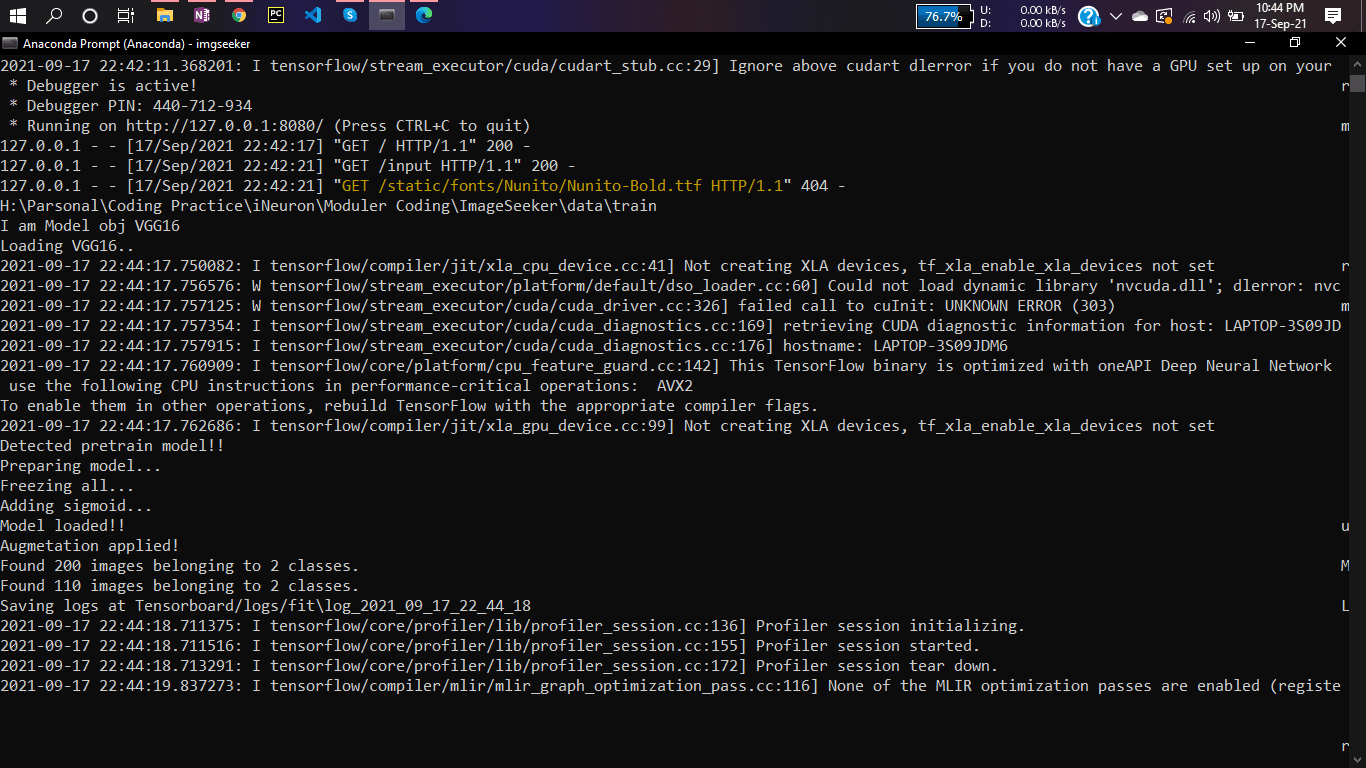Click the Anaconda Prompt window title icon
This screenshot has height=768, width=1366.
pyautogui.click(x=10, y=44)
